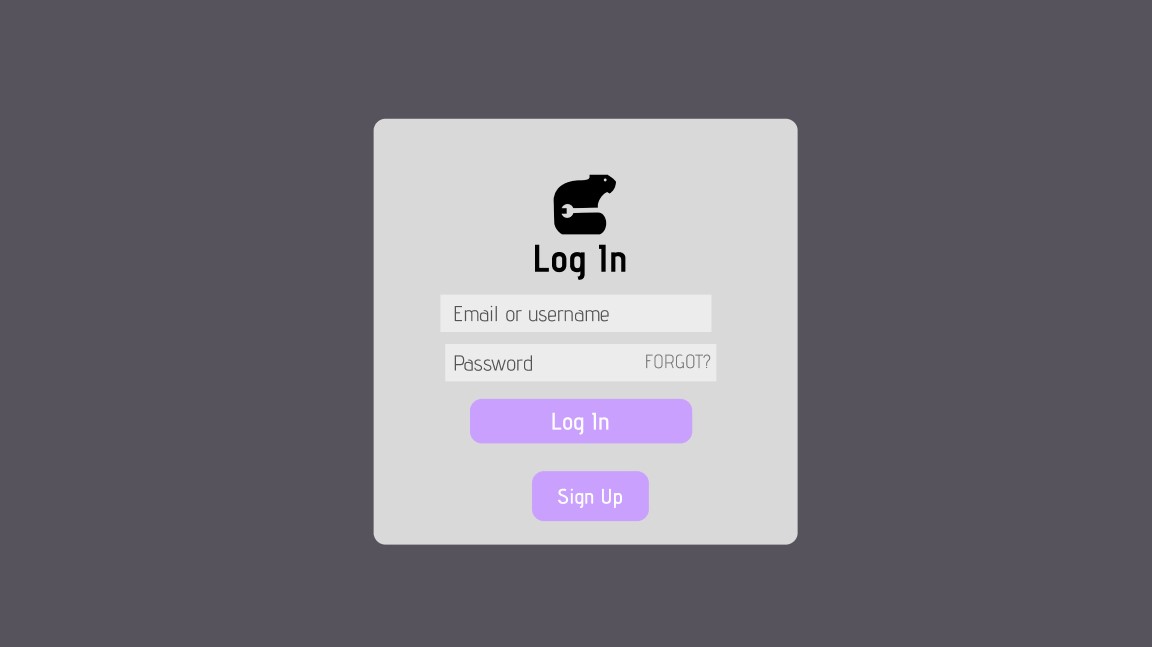The image size is (1152, 647).
Task: Go to Sign Up button
Action: (x=590, y=496)
